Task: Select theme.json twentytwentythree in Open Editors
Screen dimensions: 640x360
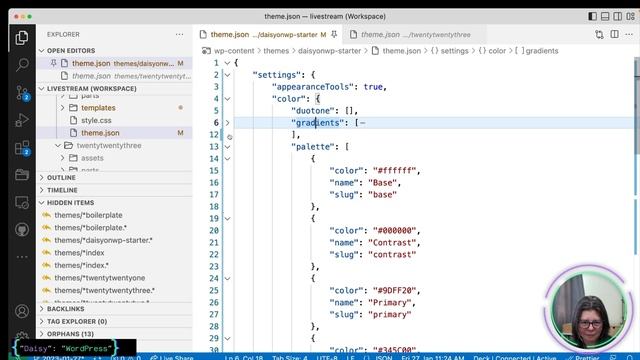Action: point(115,76)
